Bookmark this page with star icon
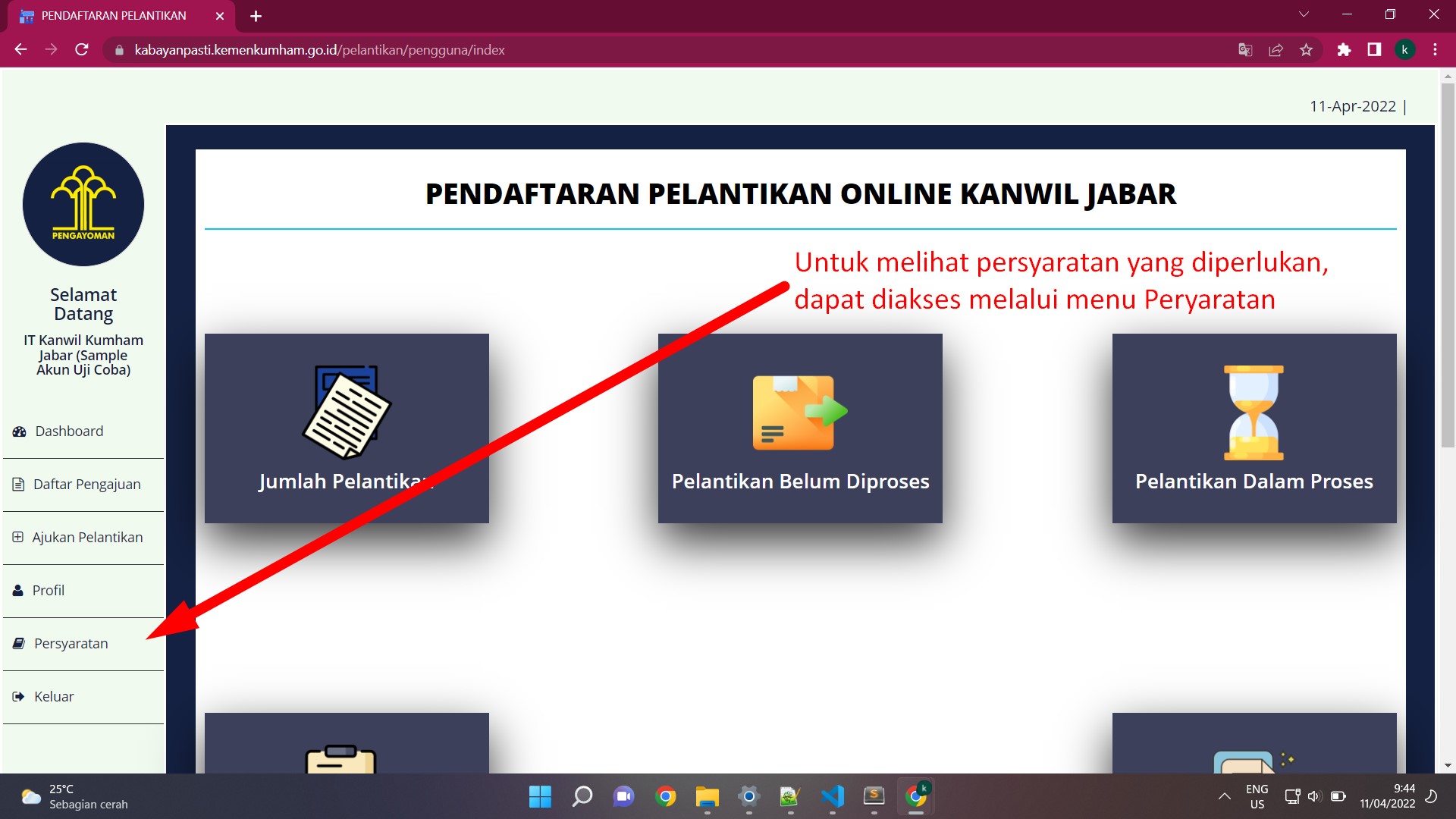This screenshot has width=1456, height=819. (1306, 50)
